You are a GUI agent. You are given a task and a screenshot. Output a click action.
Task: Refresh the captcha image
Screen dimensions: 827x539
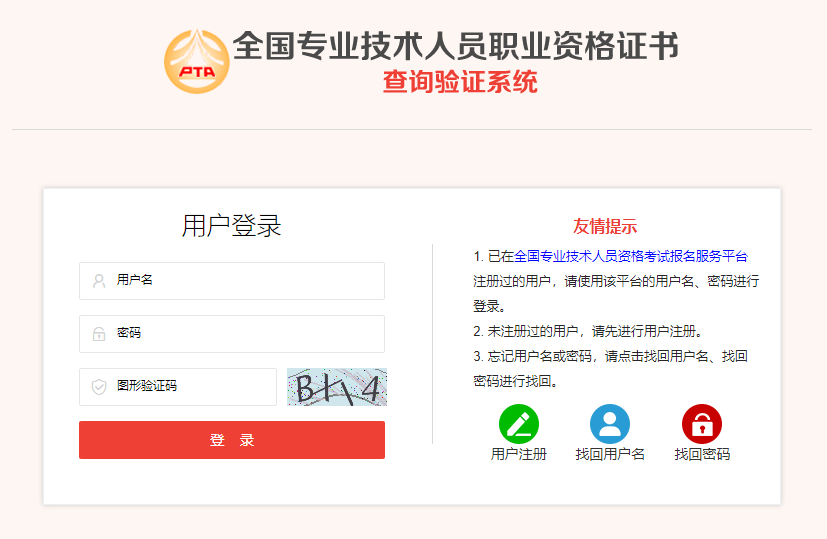(x=336, y=387)
